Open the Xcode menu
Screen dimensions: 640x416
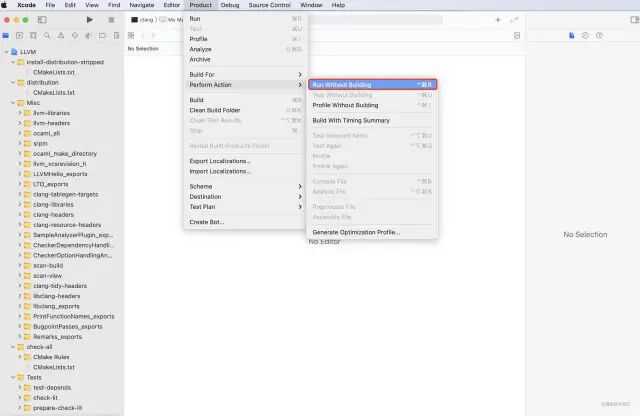[x=27, y=5]
